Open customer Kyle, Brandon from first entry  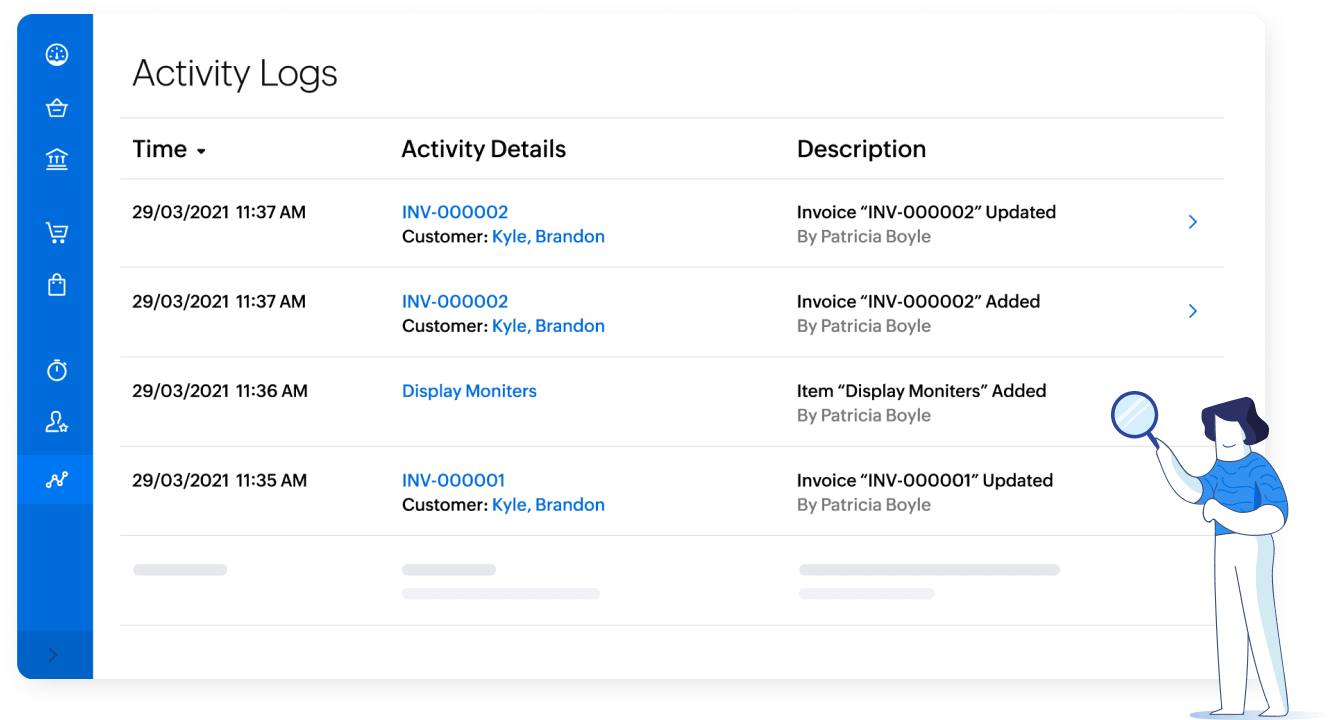coord(548,236)
